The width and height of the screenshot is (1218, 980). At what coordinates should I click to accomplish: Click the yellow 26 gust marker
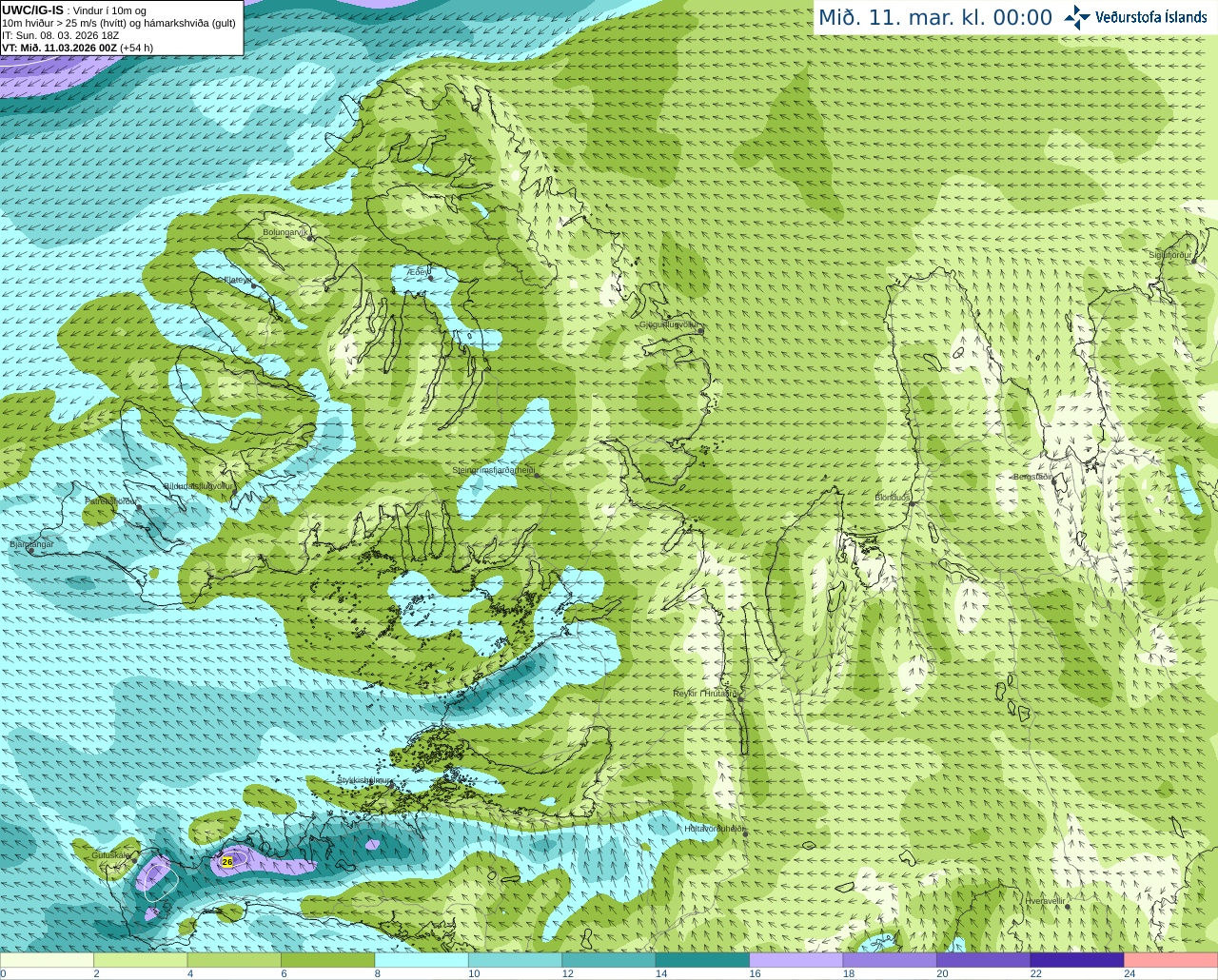[x=226, y=861]
